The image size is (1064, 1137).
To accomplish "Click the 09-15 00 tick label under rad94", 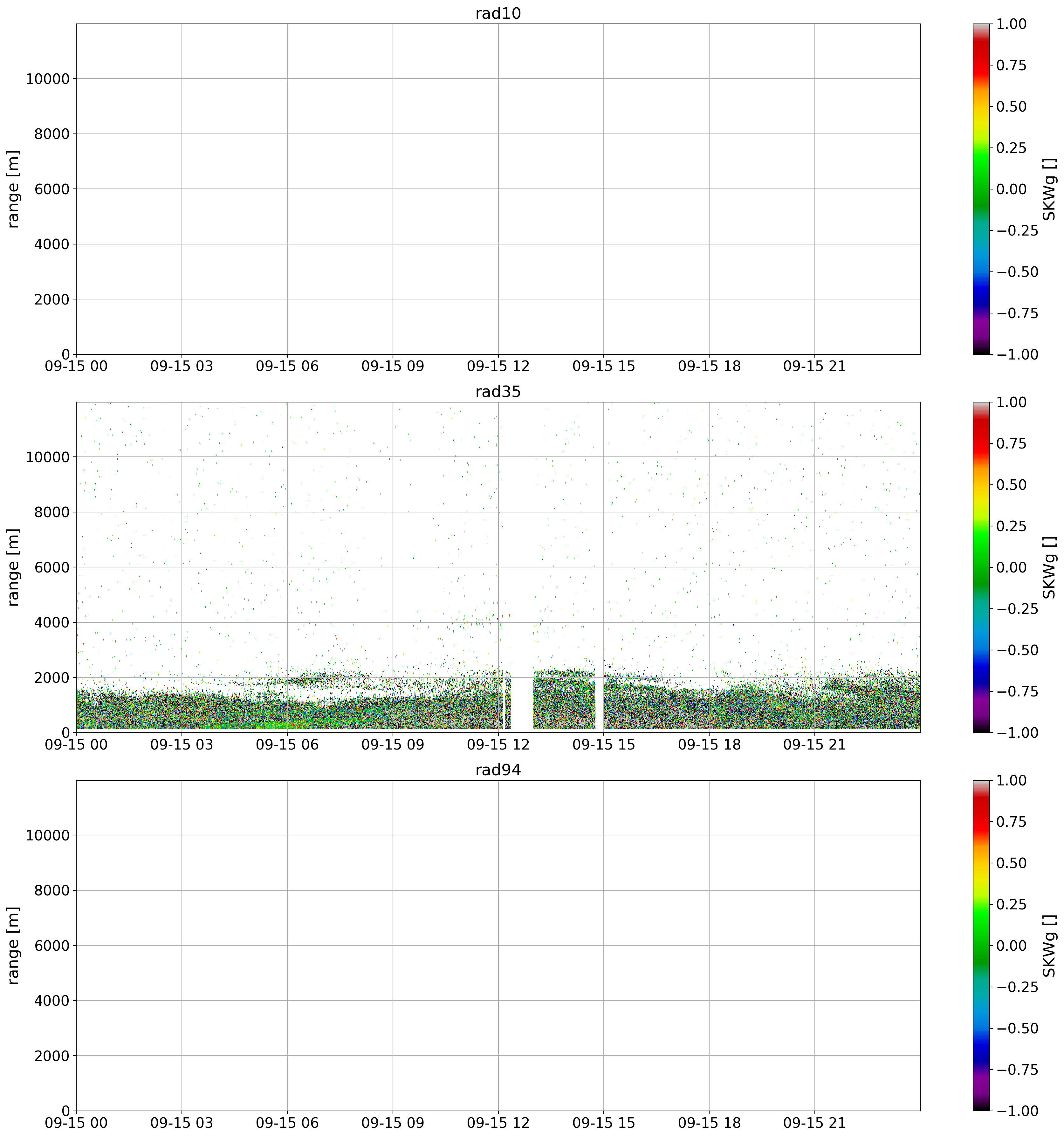I will pos(76,1123).
